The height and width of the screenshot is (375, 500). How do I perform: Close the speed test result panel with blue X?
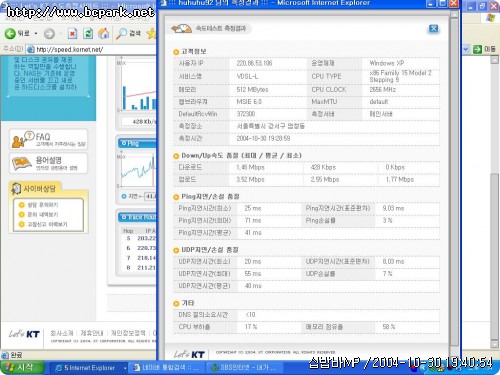click(x=433, y=29)
